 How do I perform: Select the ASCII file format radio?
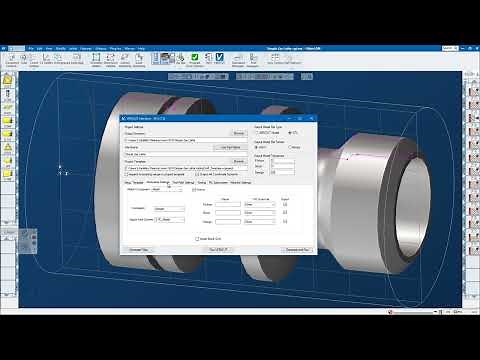[x=257, y=147]
